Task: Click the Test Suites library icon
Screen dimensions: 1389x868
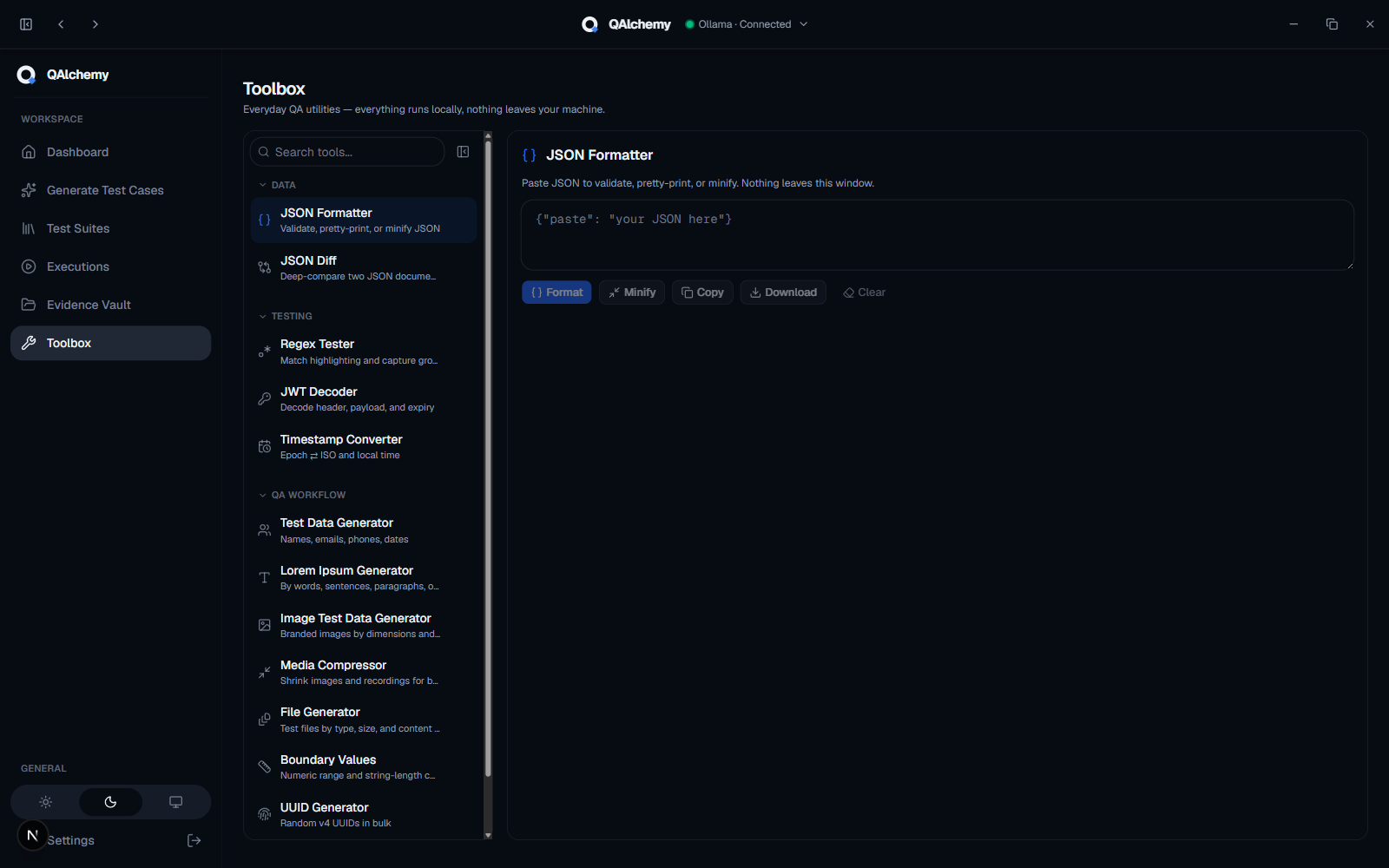Action: pos(29,228)
